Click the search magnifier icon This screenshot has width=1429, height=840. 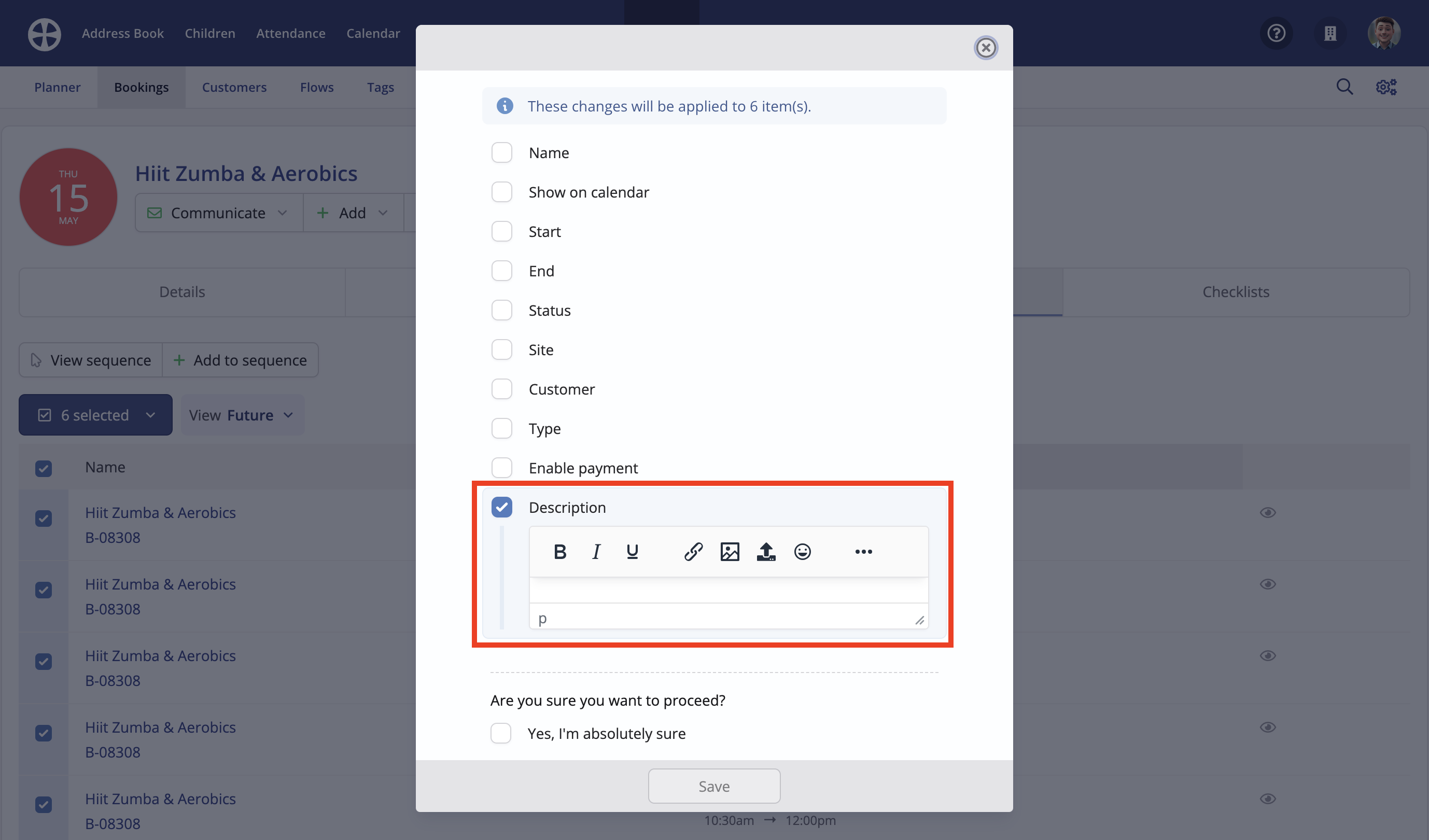click(x=1344, y=87)
